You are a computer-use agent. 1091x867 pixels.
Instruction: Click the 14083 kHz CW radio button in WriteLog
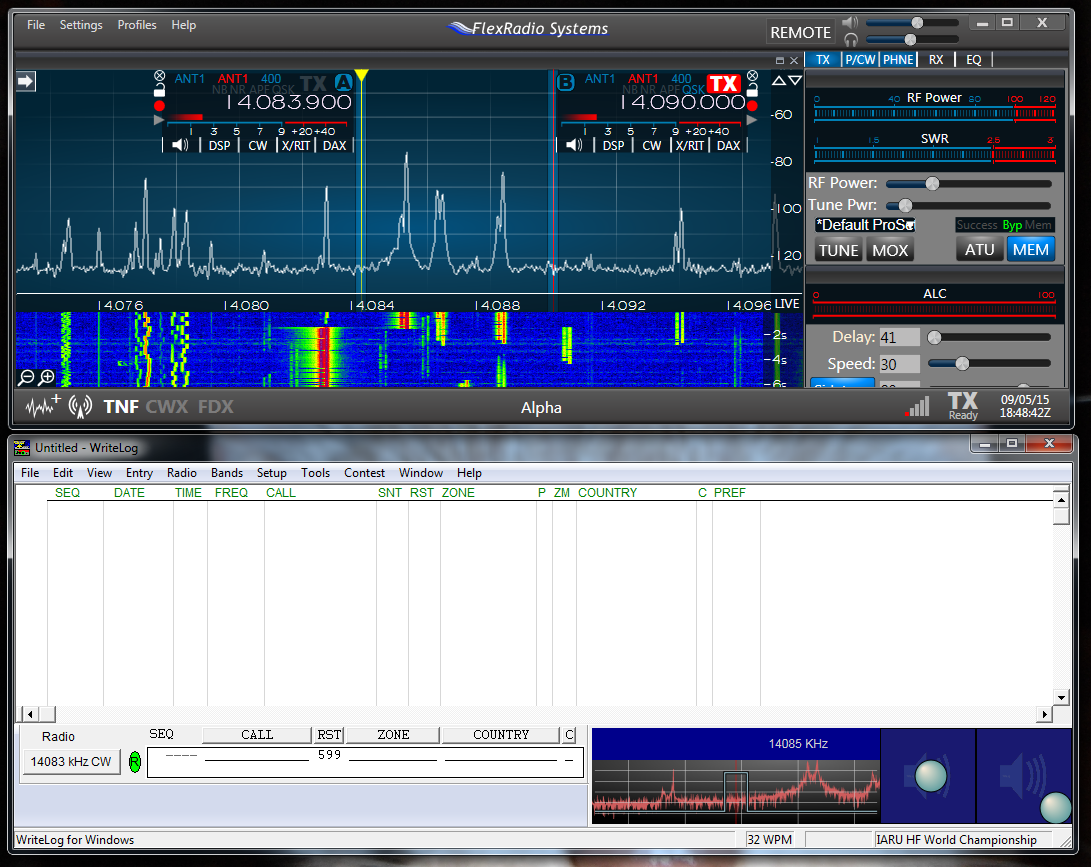(71, 762)
